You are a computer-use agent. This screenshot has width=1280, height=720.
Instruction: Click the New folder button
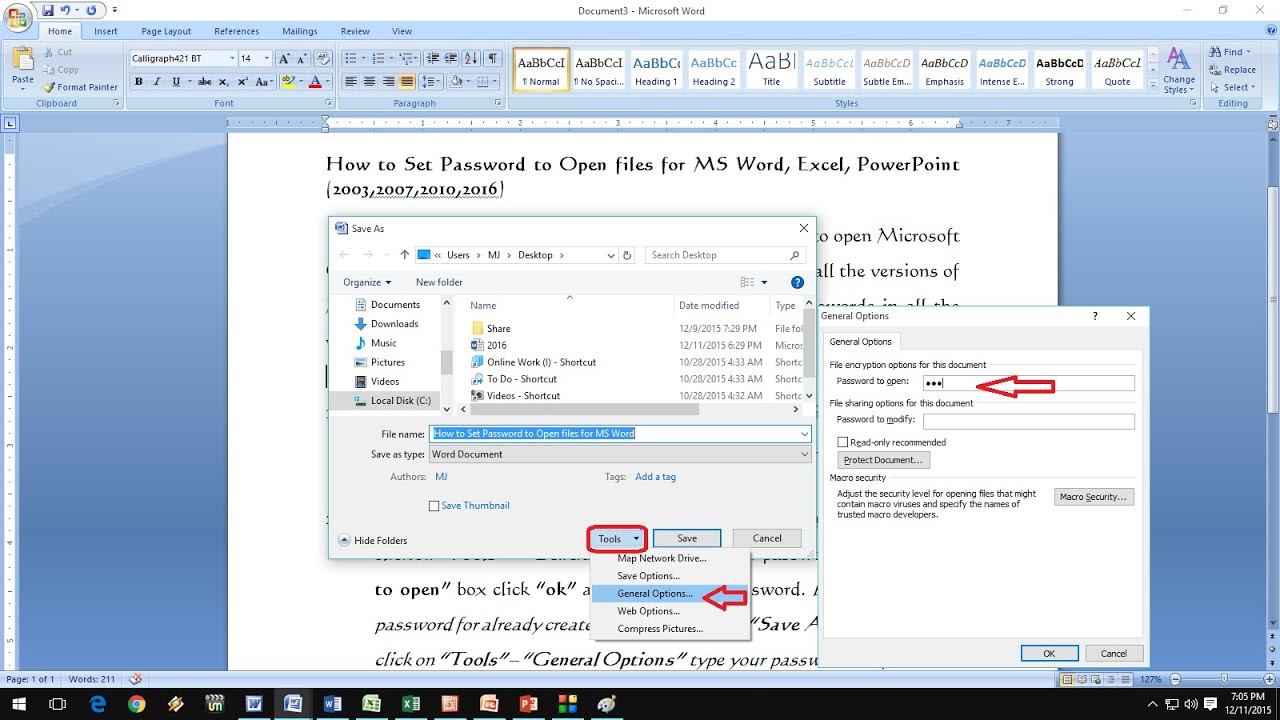pyautogui.click(x=439, y=283)
